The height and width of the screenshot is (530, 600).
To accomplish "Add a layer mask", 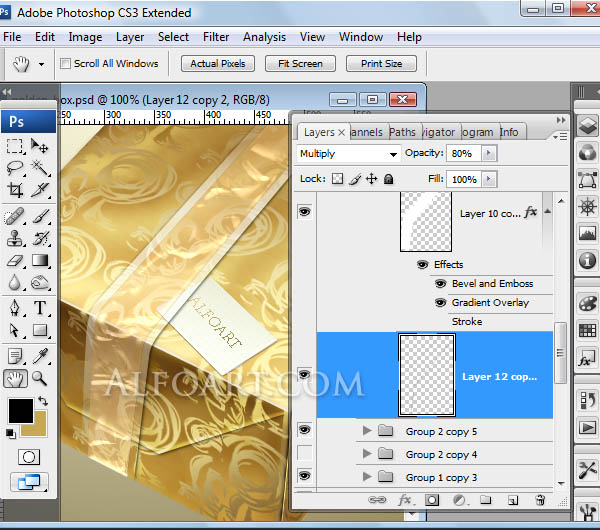I will coord(432,500).
